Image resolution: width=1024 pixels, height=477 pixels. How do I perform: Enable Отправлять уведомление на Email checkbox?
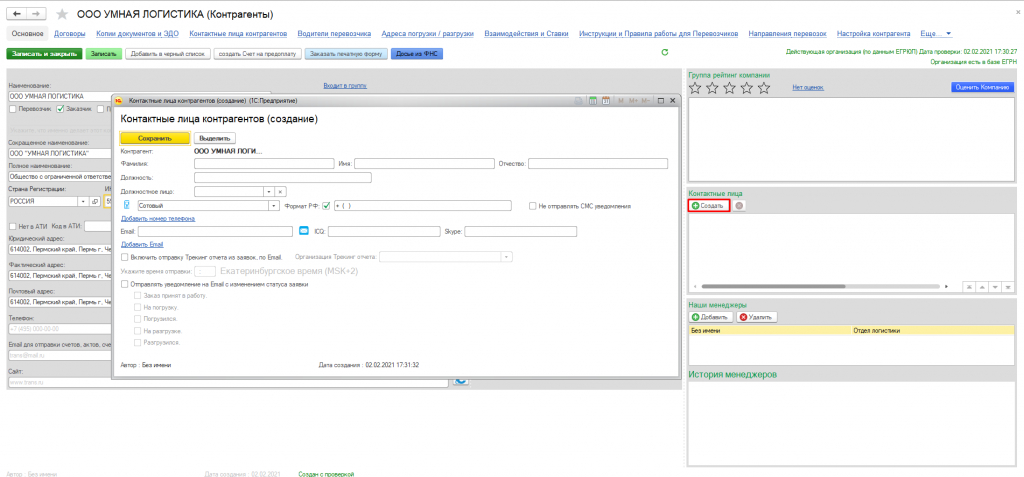125,284
